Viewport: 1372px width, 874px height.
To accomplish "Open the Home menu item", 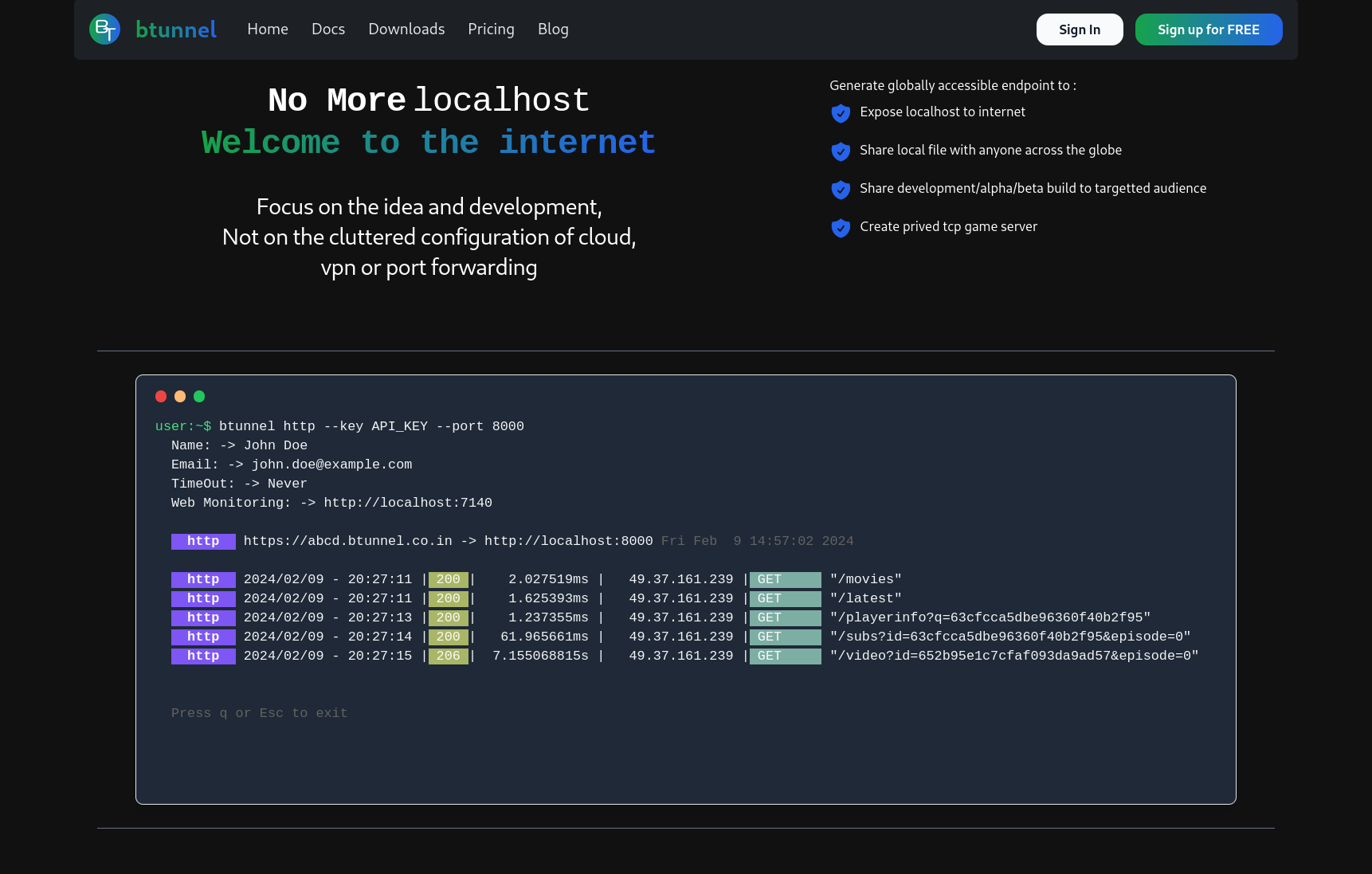I will coord(268,29).
